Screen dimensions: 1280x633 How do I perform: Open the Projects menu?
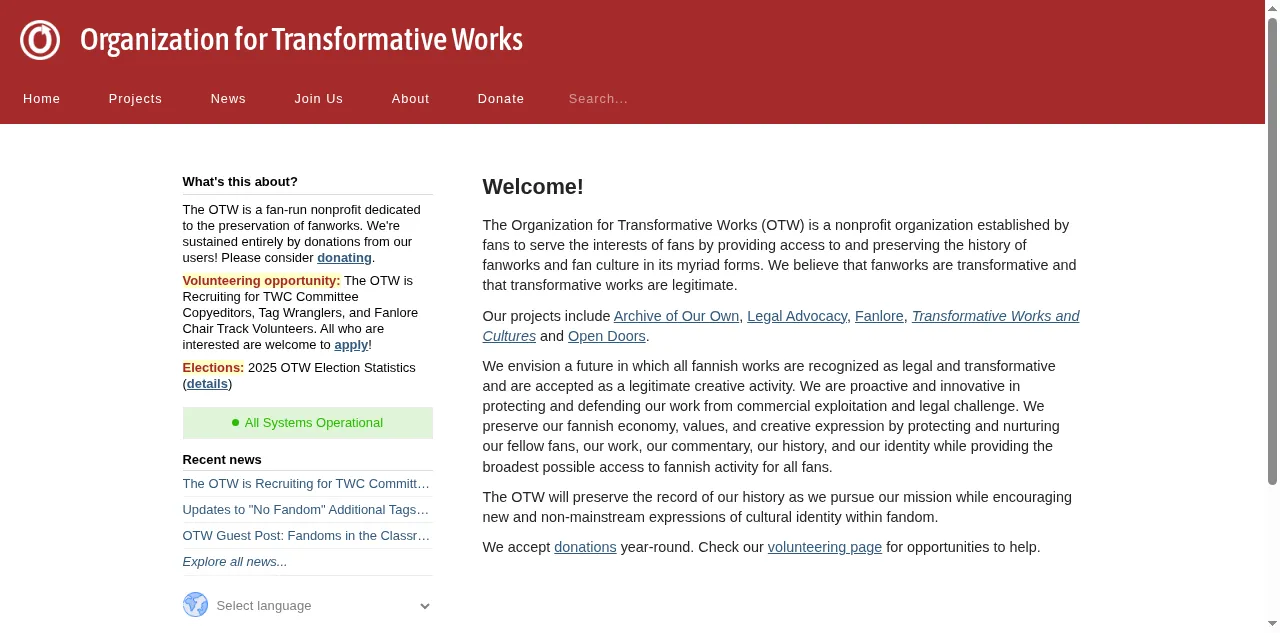pyautogui.click(x=135, y=99)
